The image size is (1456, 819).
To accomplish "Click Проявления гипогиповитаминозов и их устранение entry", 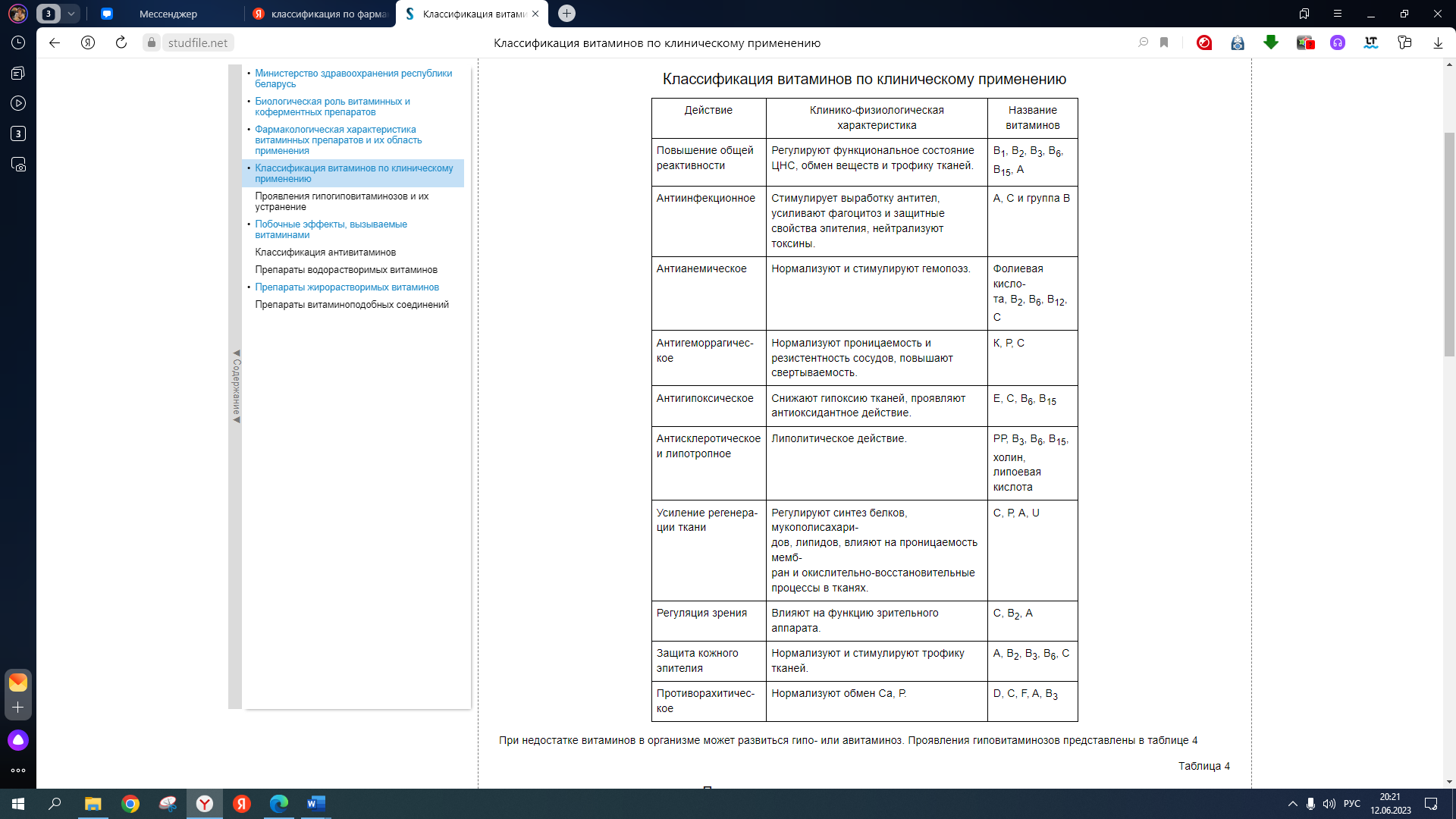I will [341, 202].
